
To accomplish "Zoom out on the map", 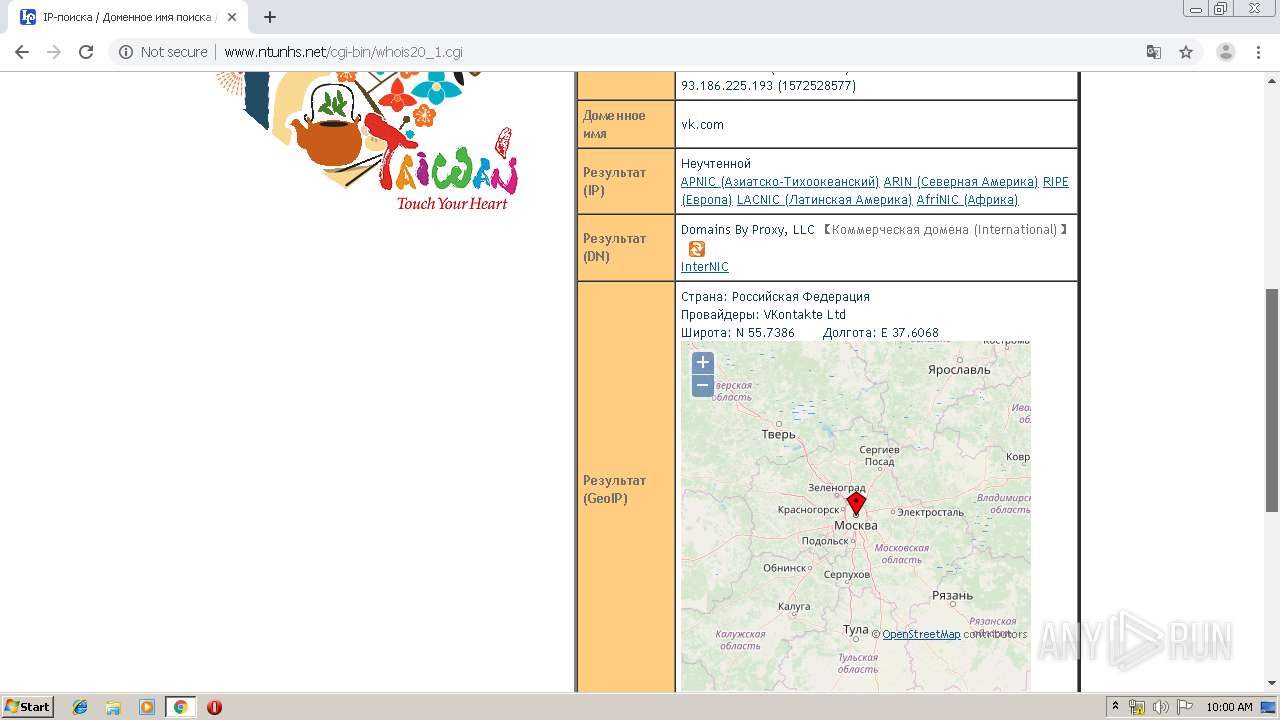I will [x=703, y=386].
